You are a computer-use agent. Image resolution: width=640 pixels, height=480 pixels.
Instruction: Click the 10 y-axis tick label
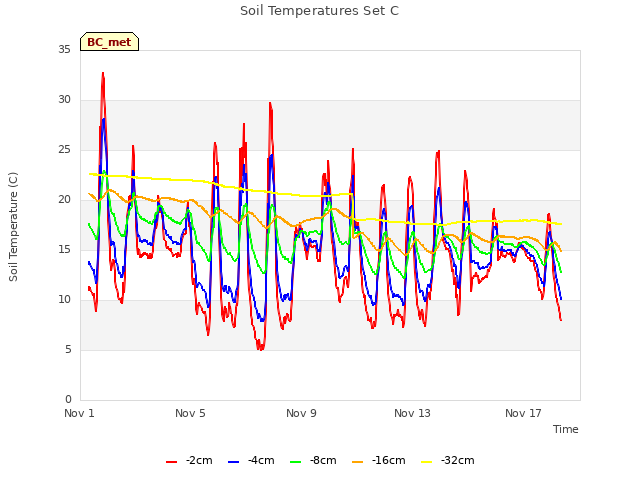64,300
